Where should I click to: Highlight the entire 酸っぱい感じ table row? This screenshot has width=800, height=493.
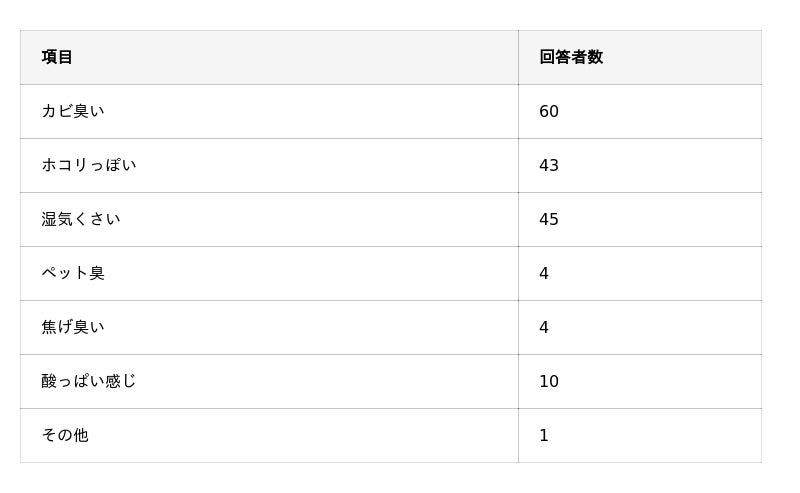click(300, 381)
